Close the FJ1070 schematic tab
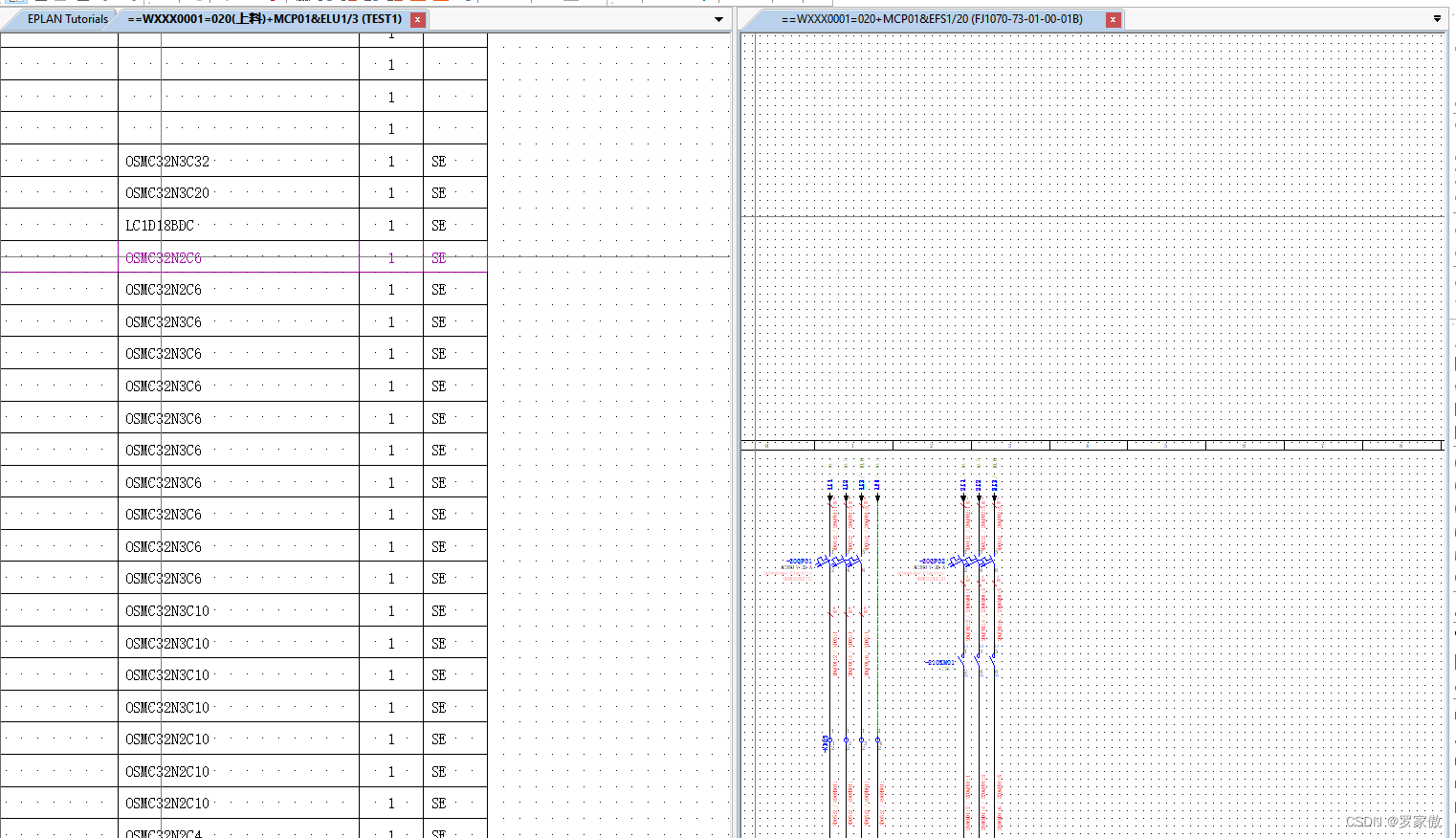 point(1113,18)
